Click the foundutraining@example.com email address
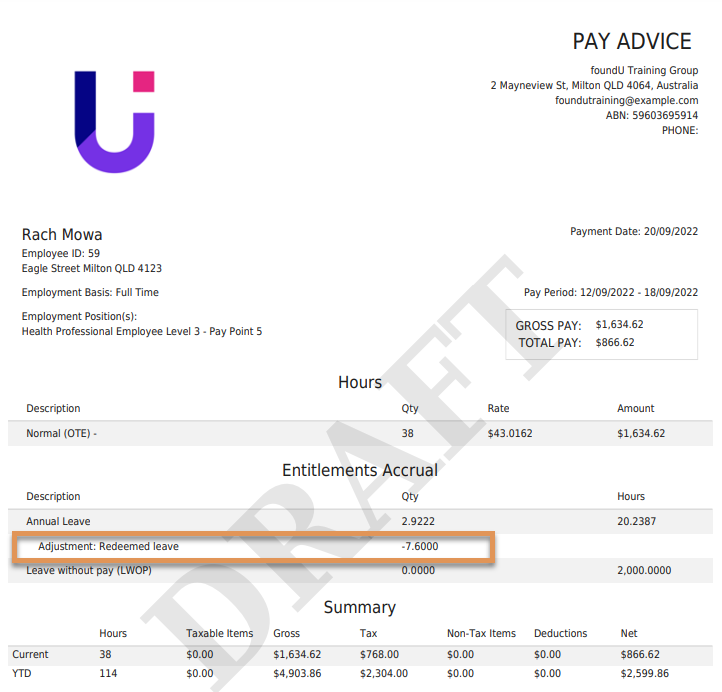Viewport: 722px width, 692px height. pos(626,101)
